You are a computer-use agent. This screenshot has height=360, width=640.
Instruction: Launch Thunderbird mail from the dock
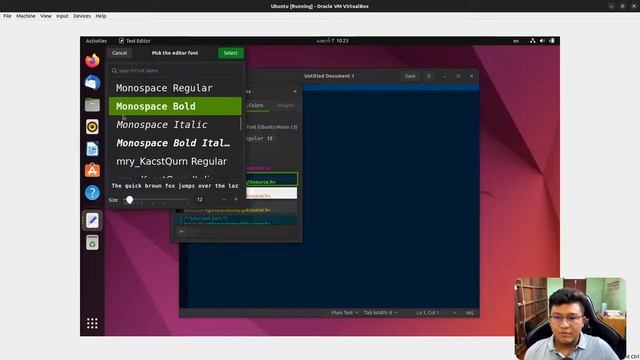click(x=92, y=82)
